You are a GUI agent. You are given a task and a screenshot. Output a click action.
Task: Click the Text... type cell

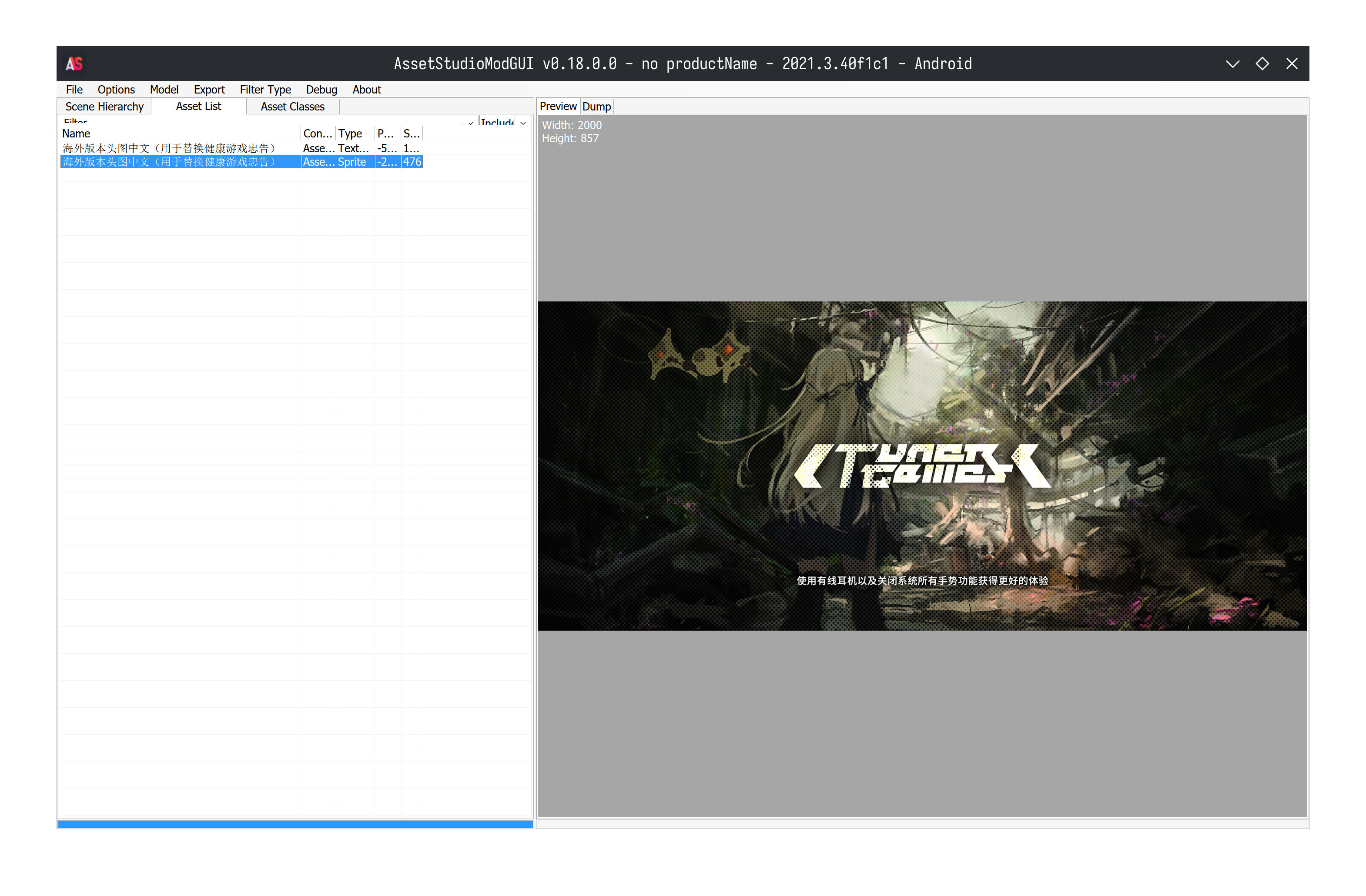pyautogui.click(x=355, y=148)
